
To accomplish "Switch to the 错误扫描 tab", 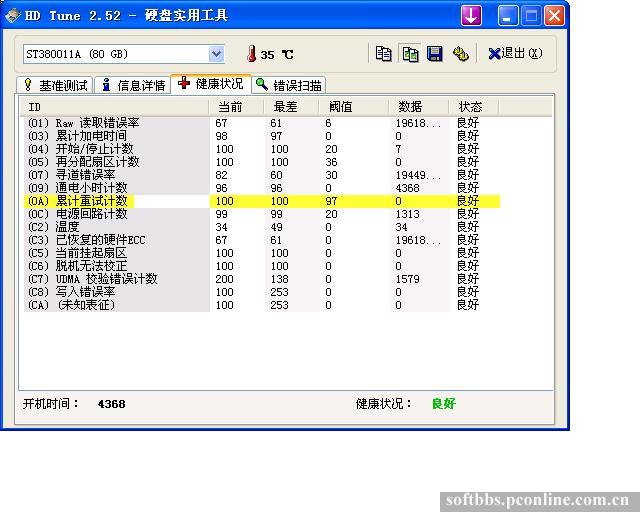I will [x=289, y=85].
